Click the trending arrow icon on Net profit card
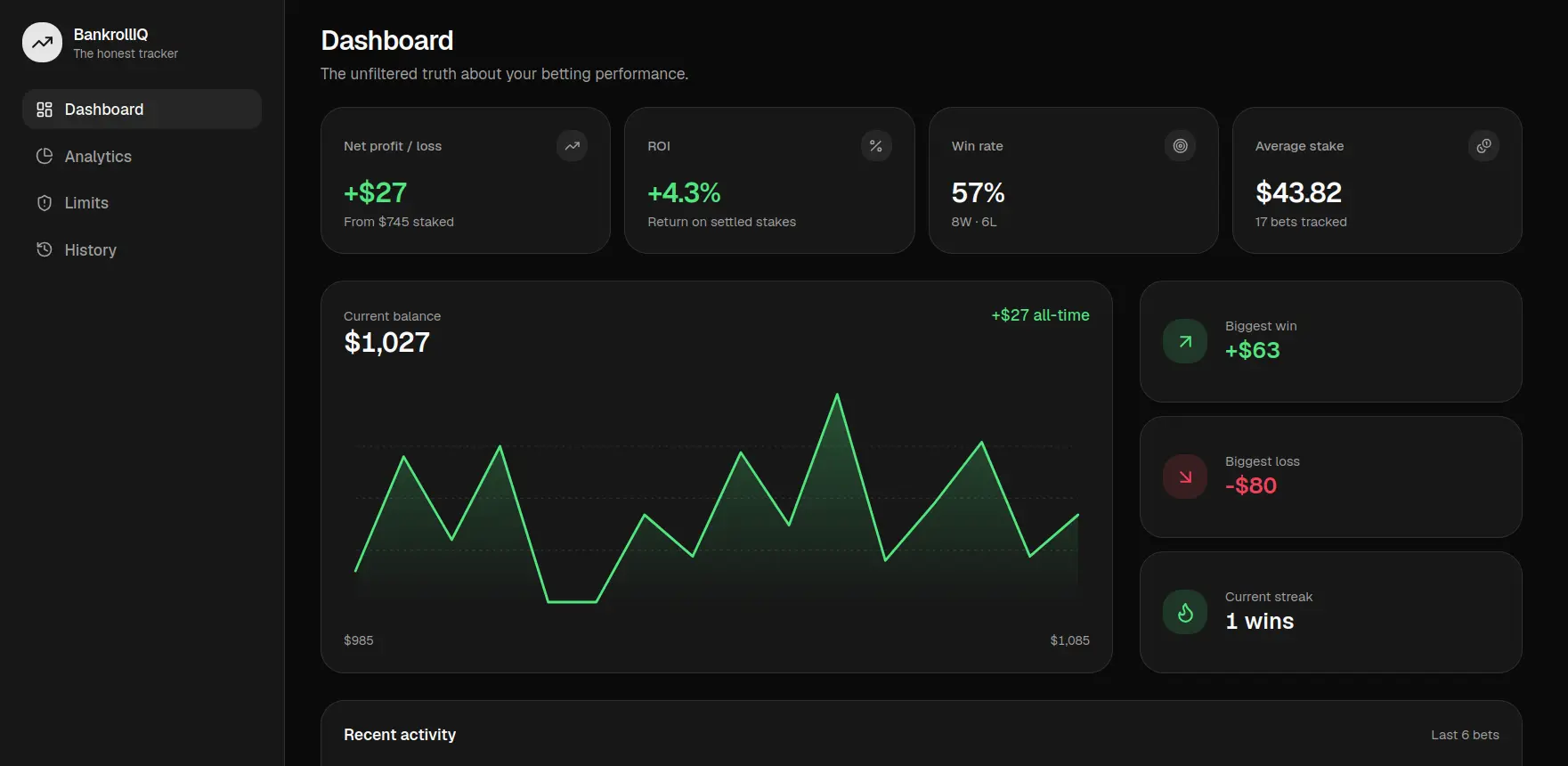This screenshot has width=1568, height=766. coord(572,146)
